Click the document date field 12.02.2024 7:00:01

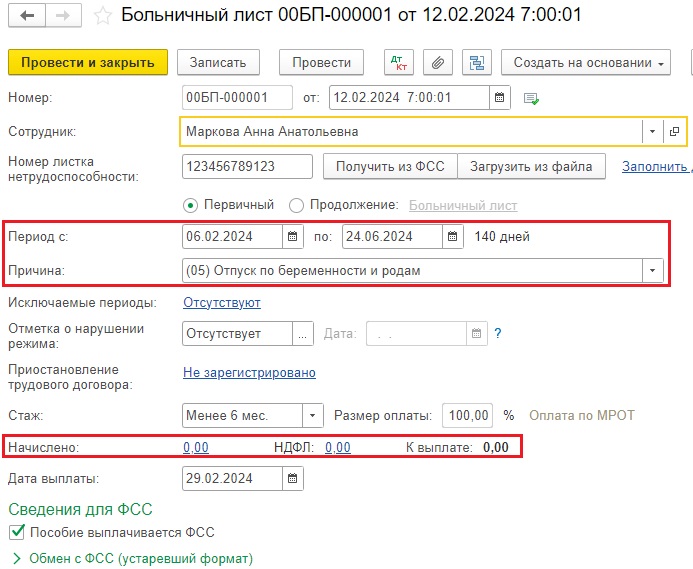pyautogui.click(x=409, y=97)
